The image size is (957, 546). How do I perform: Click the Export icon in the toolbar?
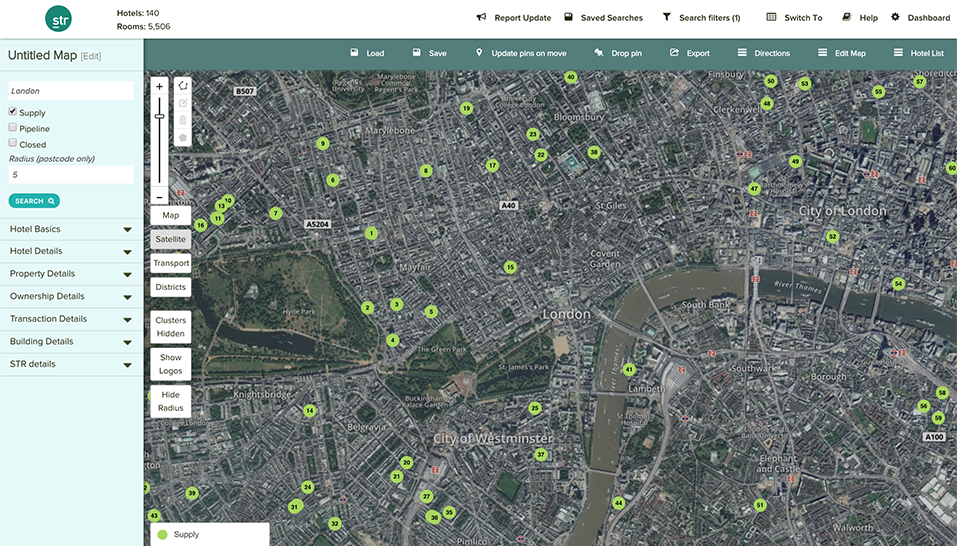675,53
